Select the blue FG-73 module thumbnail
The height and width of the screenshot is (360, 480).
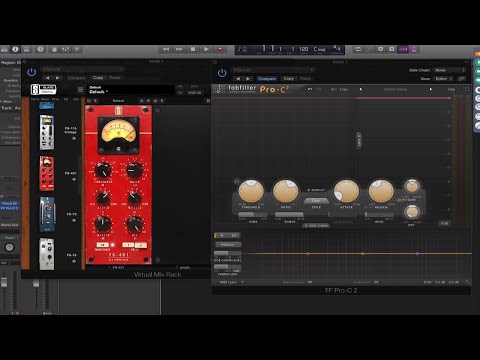(47, 214)
